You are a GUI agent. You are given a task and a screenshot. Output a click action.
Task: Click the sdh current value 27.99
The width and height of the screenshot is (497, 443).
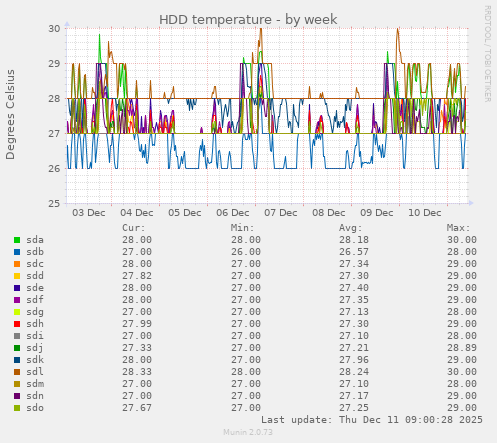(137, 324)
